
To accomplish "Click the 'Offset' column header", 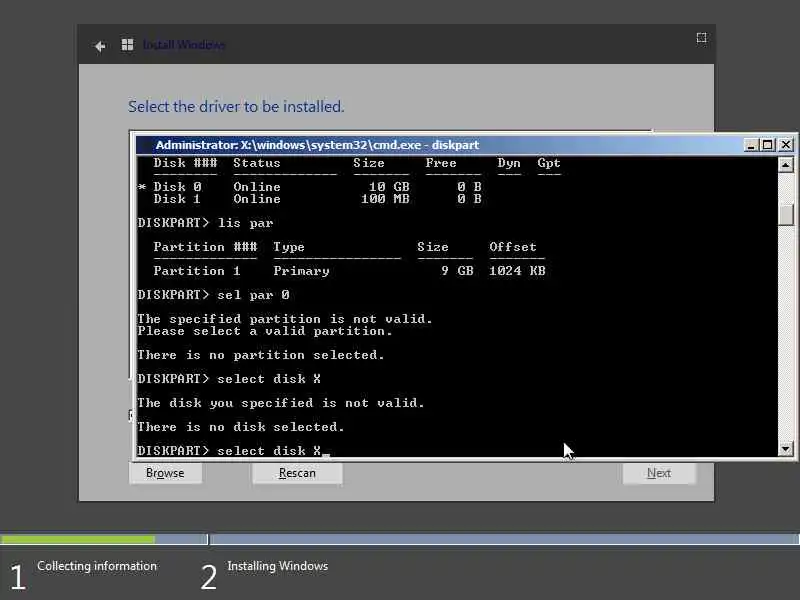I will tap(513, 247).
